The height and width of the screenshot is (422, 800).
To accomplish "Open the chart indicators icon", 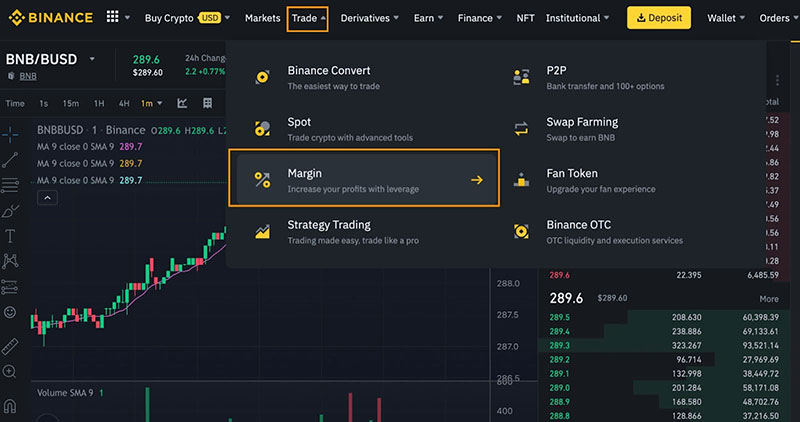I will pos(183,103).
